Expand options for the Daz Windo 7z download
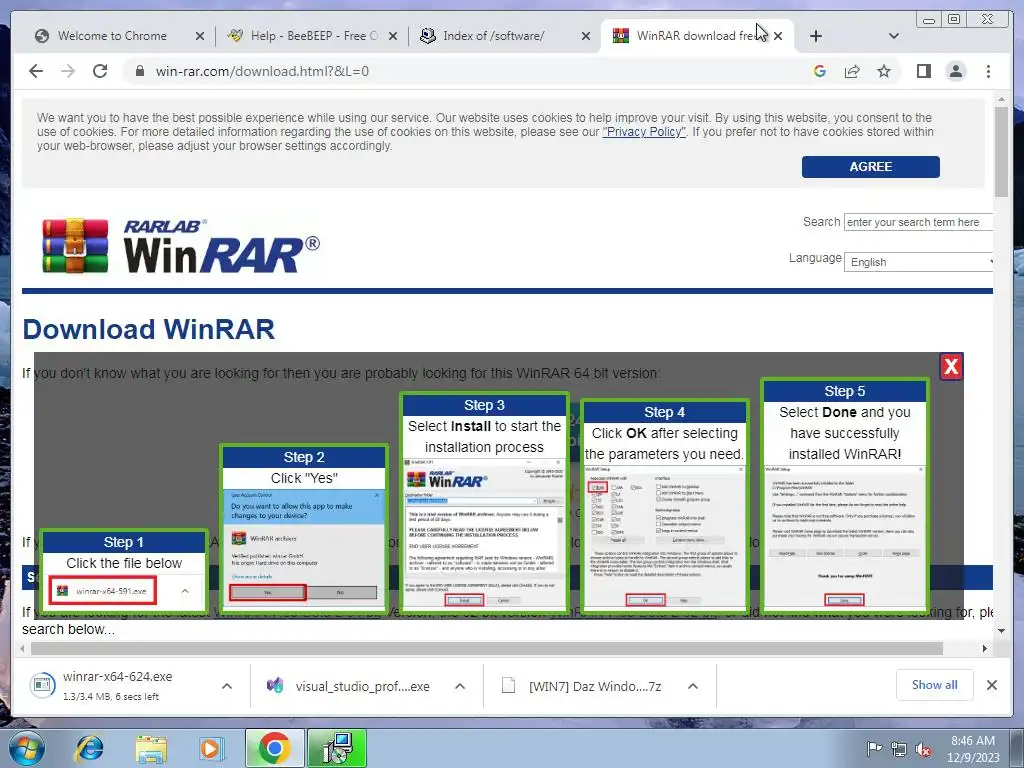This screenshot has height=768, width=1024. pos(693,686)
